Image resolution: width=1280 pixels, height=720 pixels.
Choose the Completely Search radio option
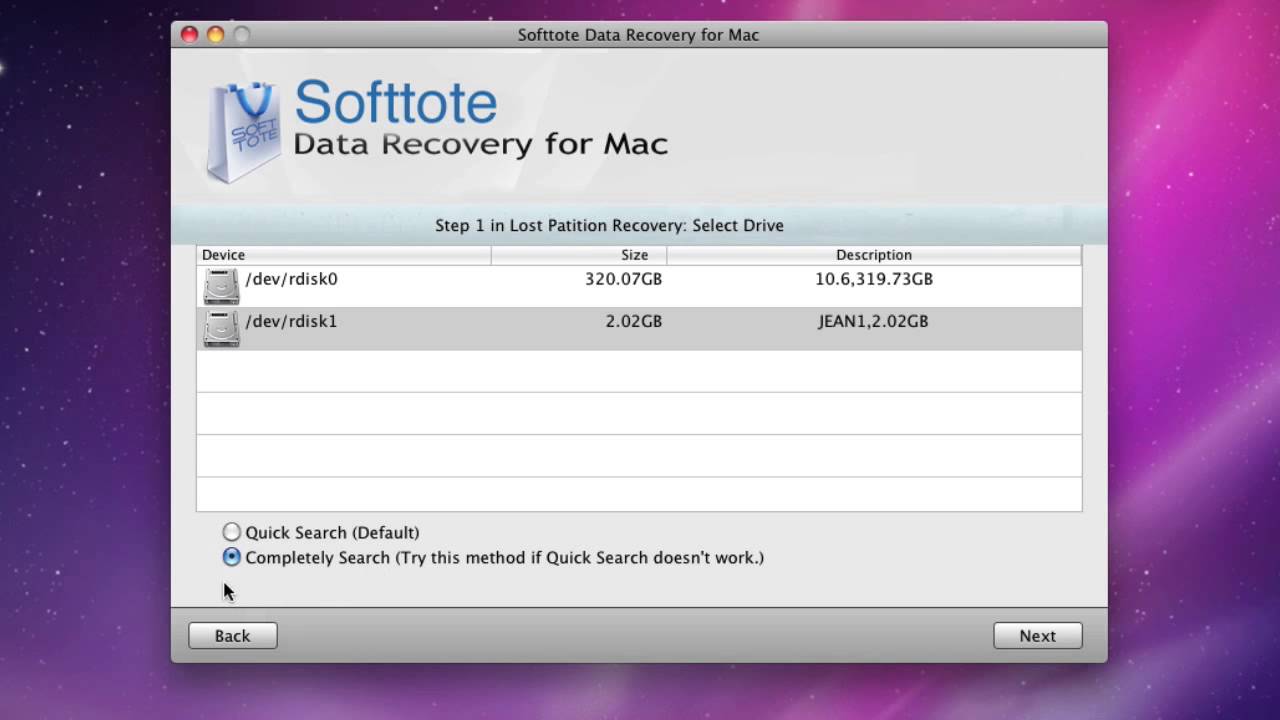[232, 557]
